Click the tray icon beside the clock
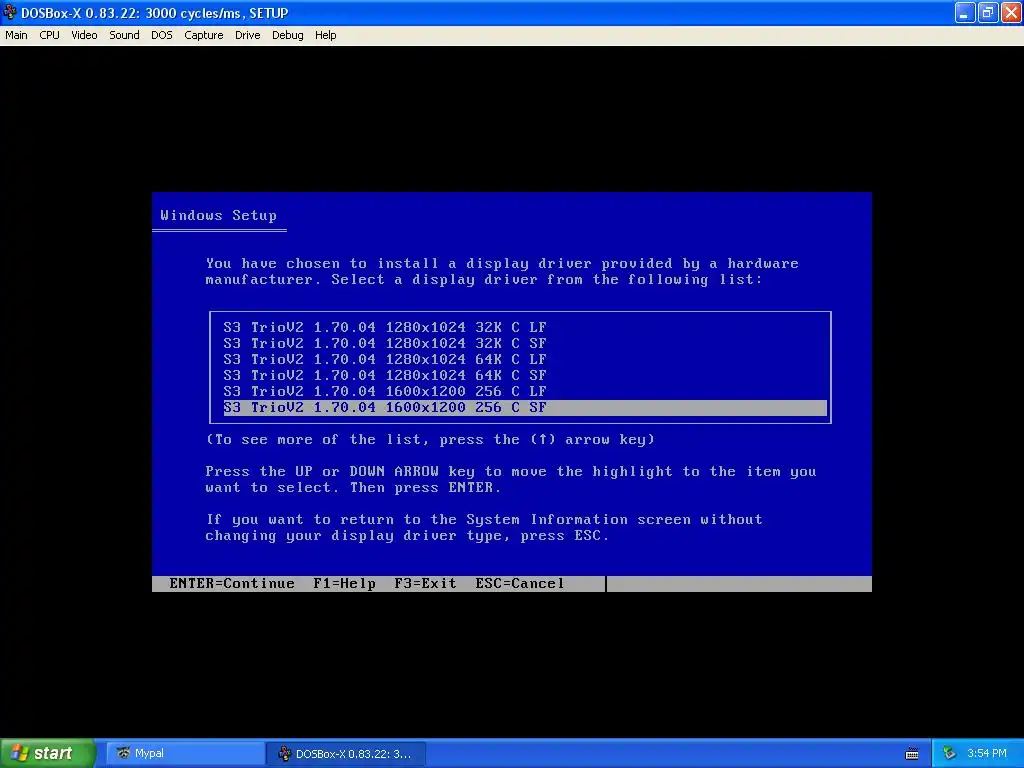The width and height of the screenshot is (1024, 768). pyautogui.click(x=949, y=754)
